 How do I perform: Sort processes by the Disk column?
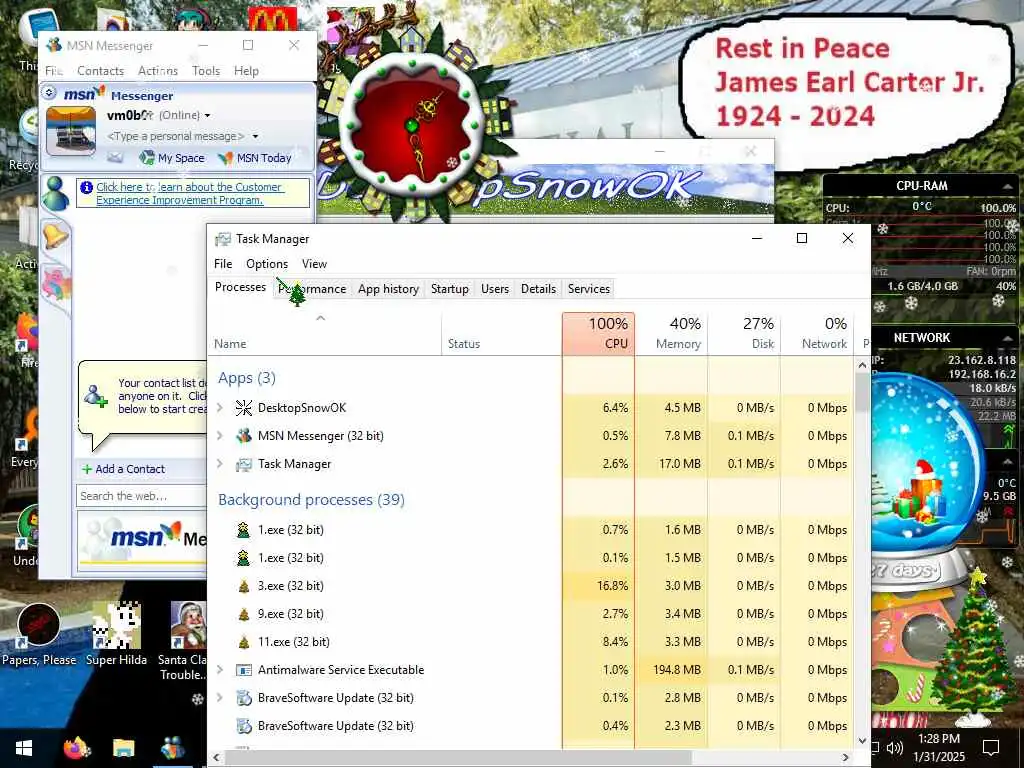744,334
